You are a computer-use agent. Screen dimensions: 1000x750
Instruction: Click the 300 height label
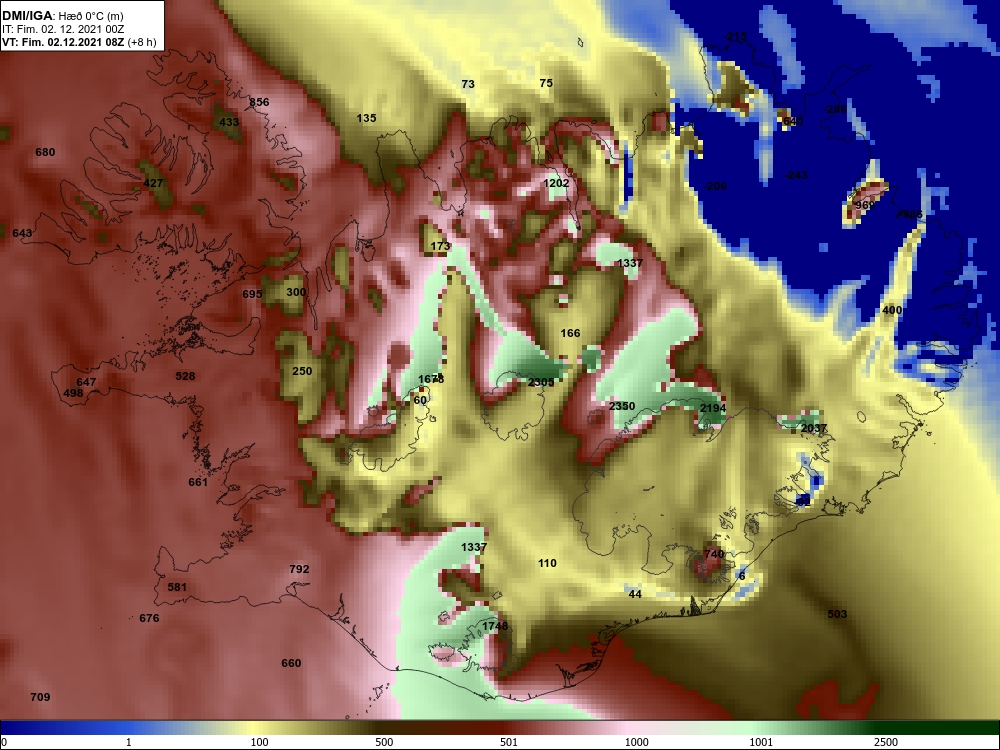click(x=296, y=292)
